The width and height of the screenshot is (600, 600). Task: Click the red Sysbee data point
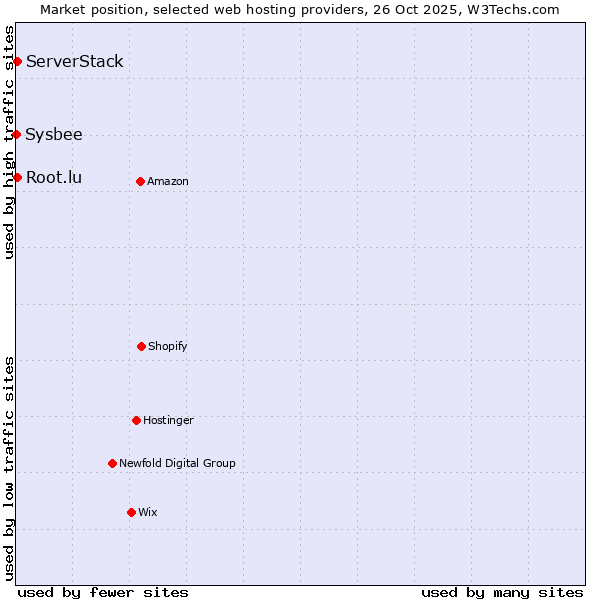click(17, 134)
